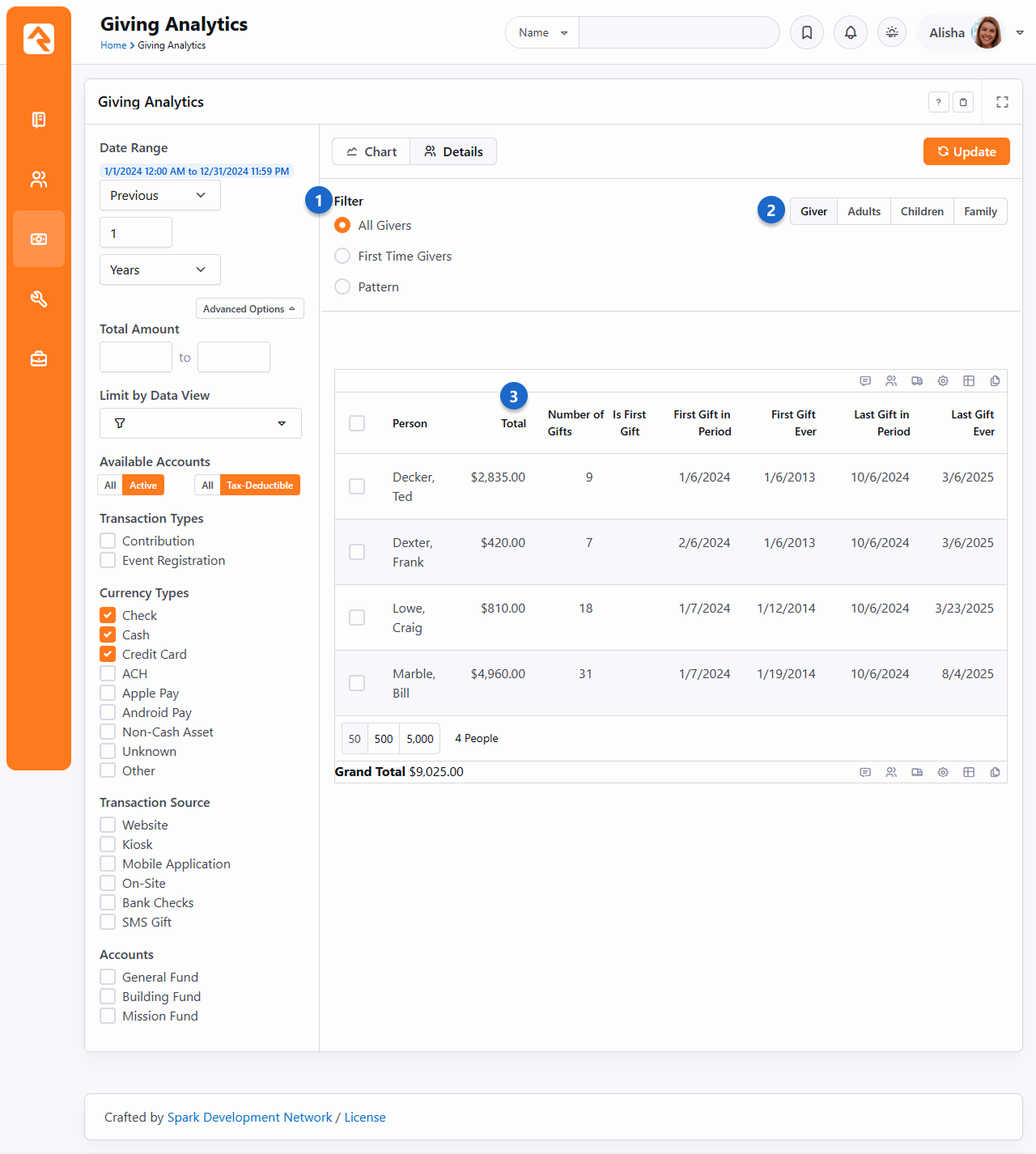Select Decker, Ted row checkbox
Screen dimensions: 1036x1154
point(357,486)
